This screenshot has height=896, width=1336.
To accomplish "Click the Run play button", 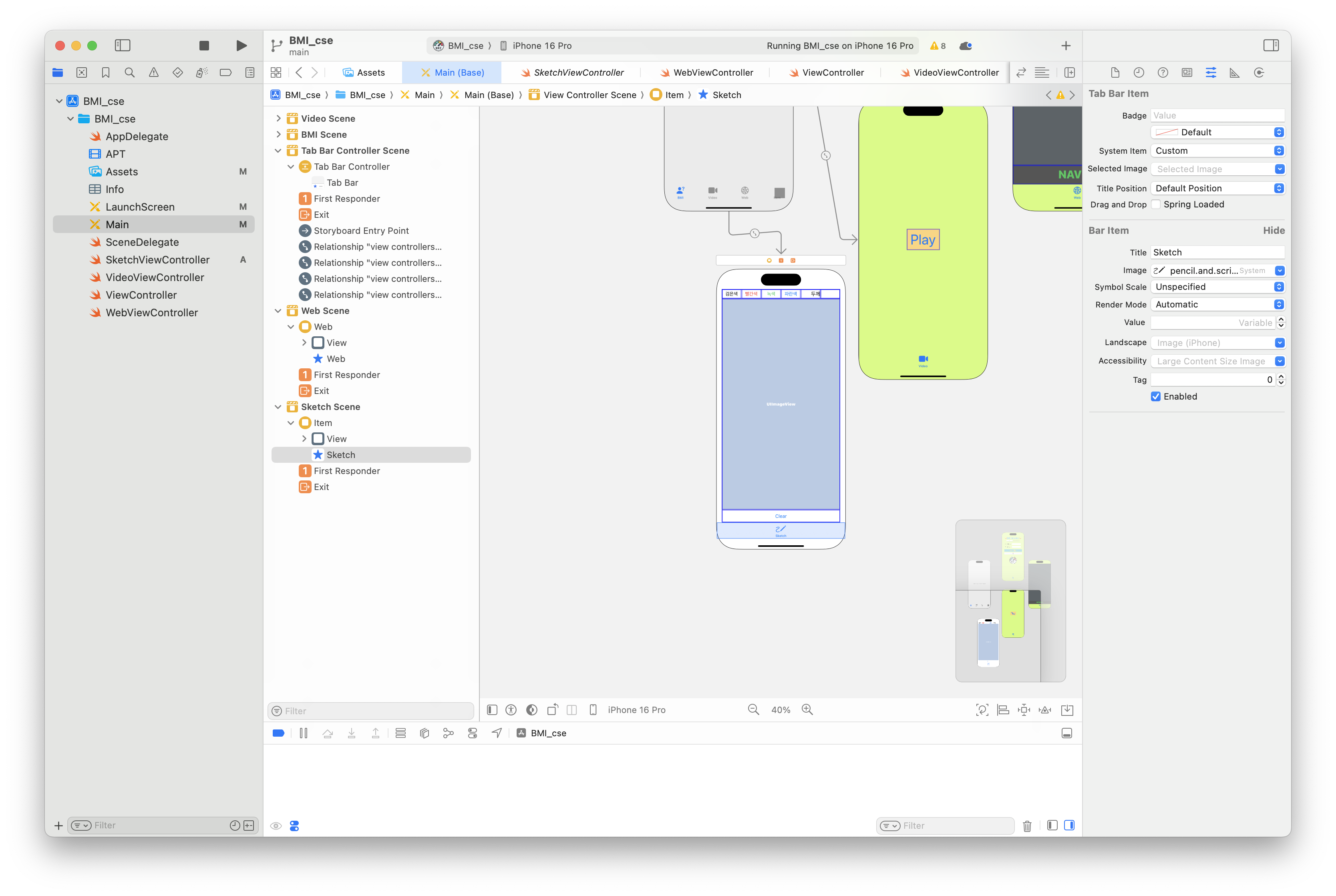I will point(241,46).
